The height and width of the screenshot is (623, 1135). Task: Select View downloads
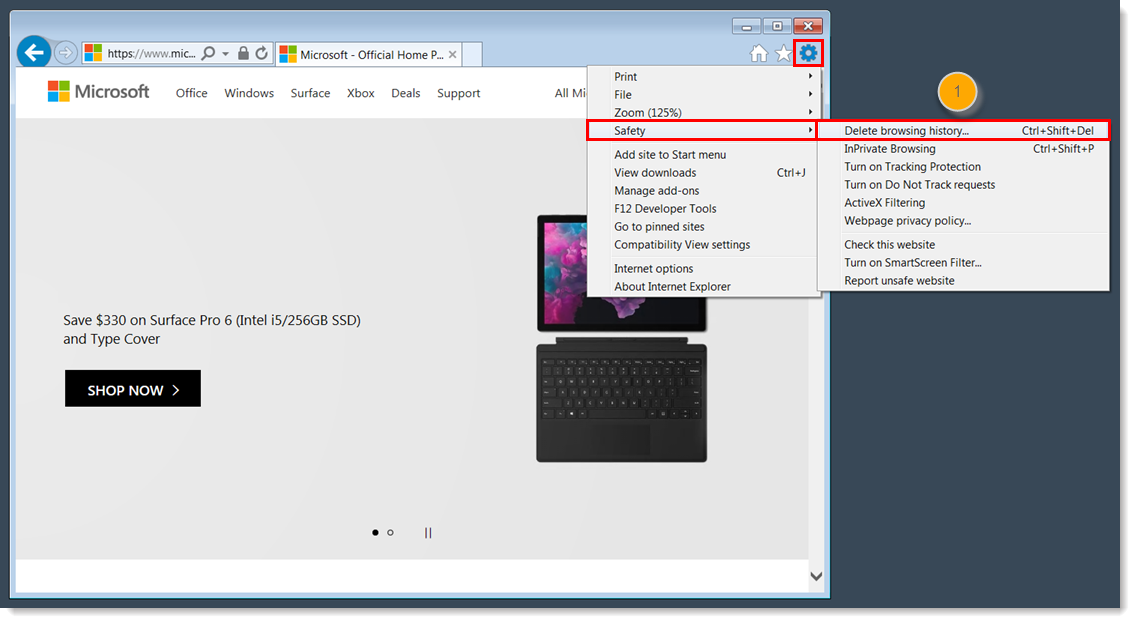703,173
